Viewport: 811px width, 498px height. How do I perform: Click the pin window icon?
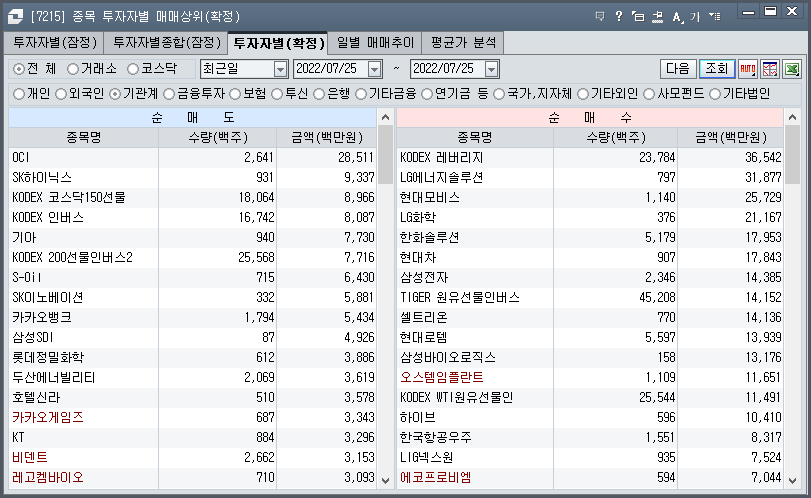point(657,17)
